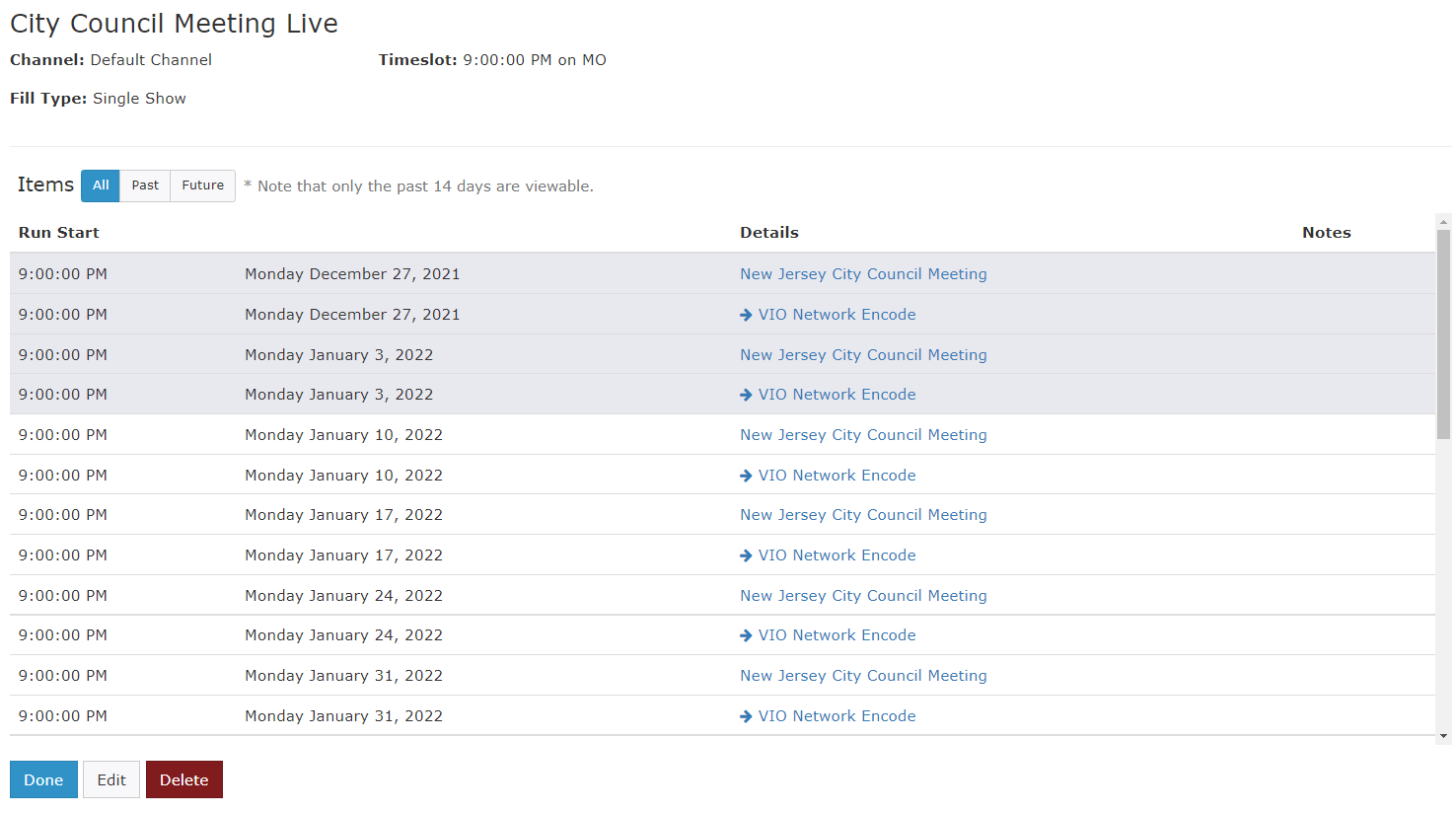Click the scrollbar up arrow
Screen dimensions: 1456x813
(1443, 222)
